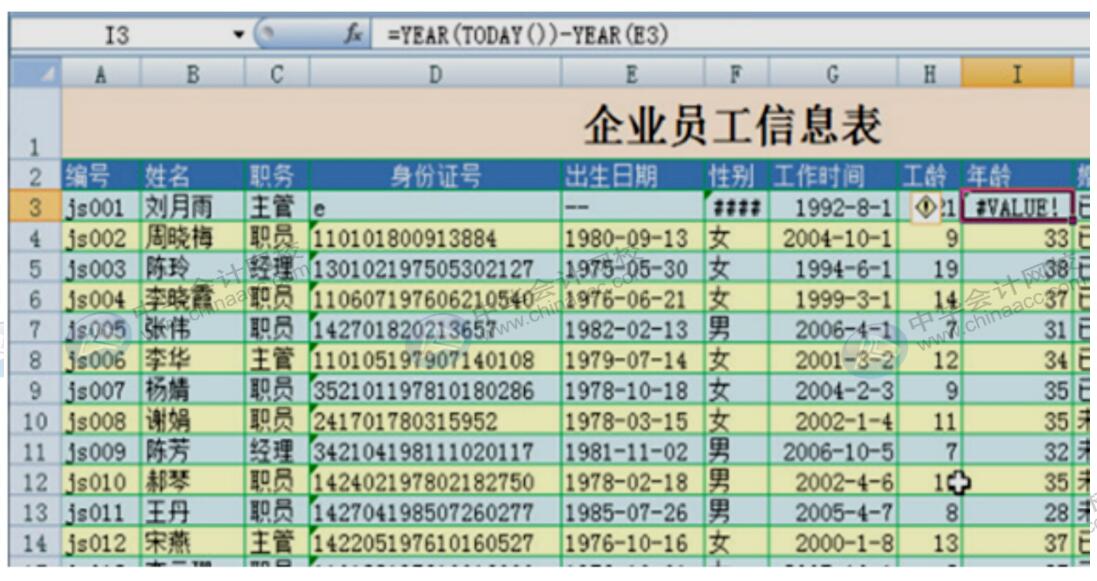Select column E header
The width and height of the screenshot is (1097, 581).
[x=632, y=73]
